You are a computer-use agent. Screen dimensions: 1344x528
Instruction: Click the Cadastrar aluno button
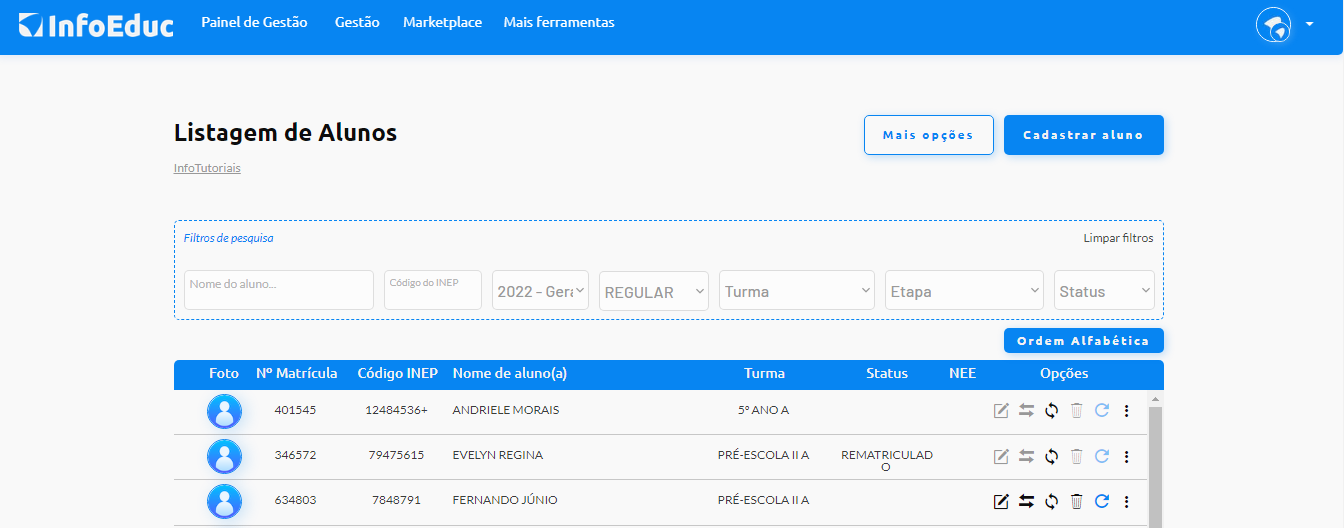point(1083,135)
